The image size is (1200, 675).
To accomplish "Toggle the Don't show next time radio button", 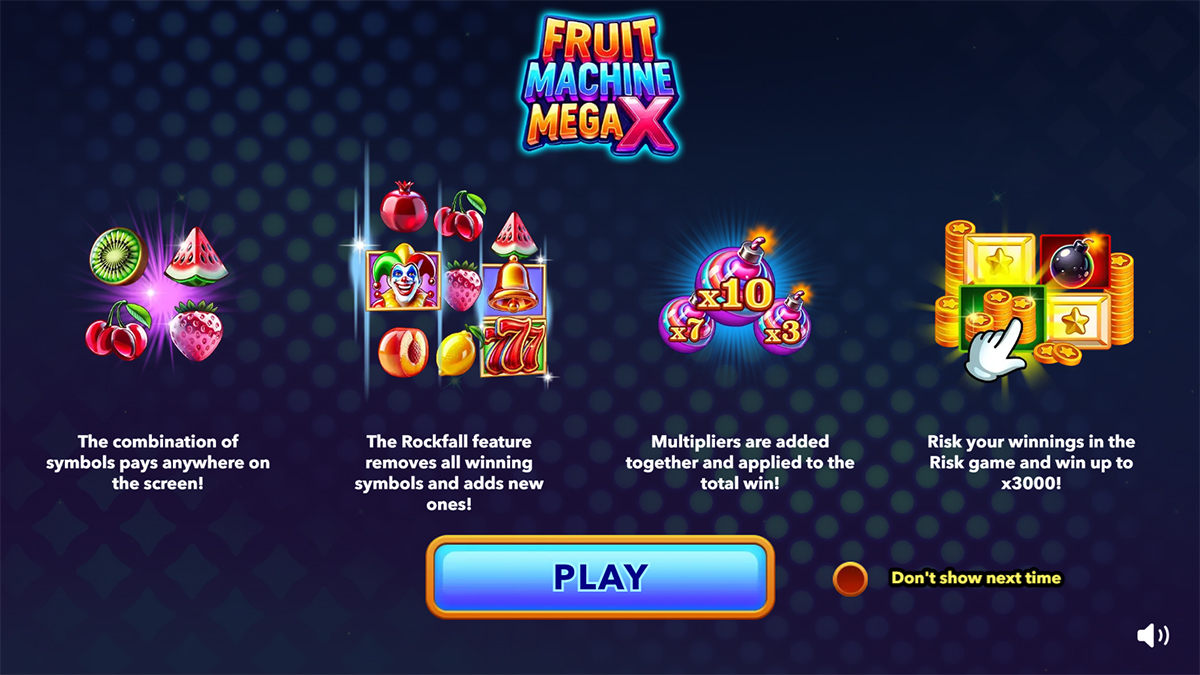I will [850, 578].
